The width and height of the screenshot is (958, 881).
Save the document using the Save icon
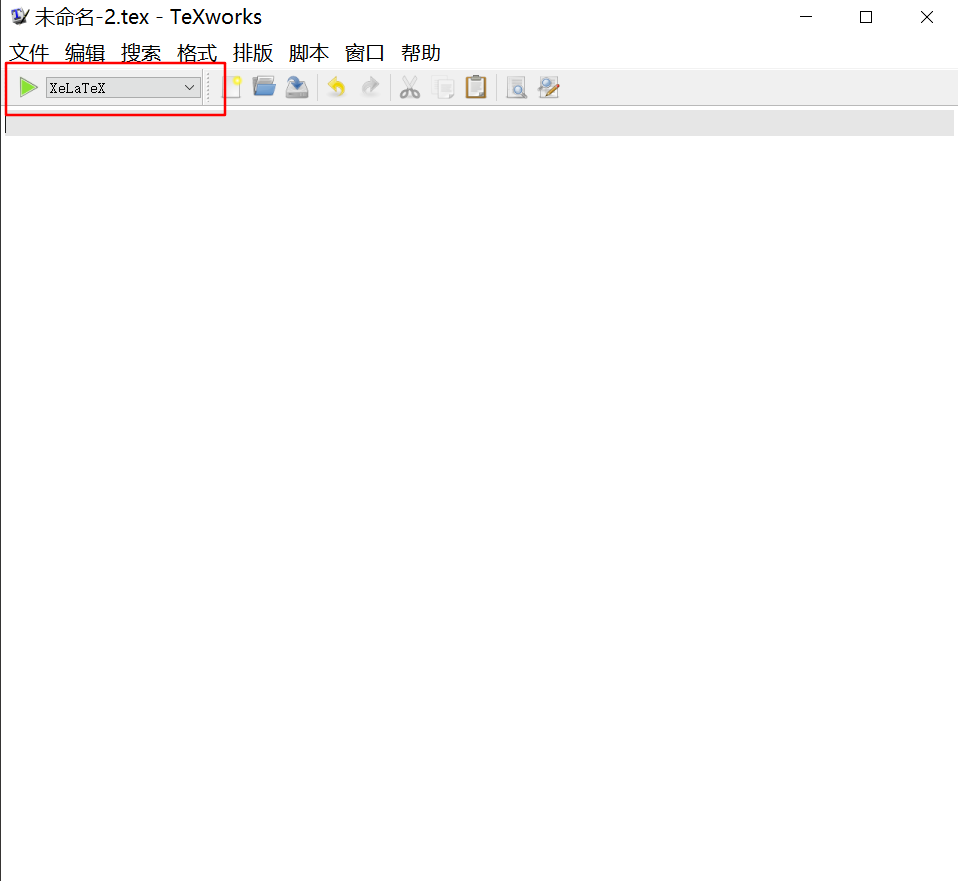297,87
